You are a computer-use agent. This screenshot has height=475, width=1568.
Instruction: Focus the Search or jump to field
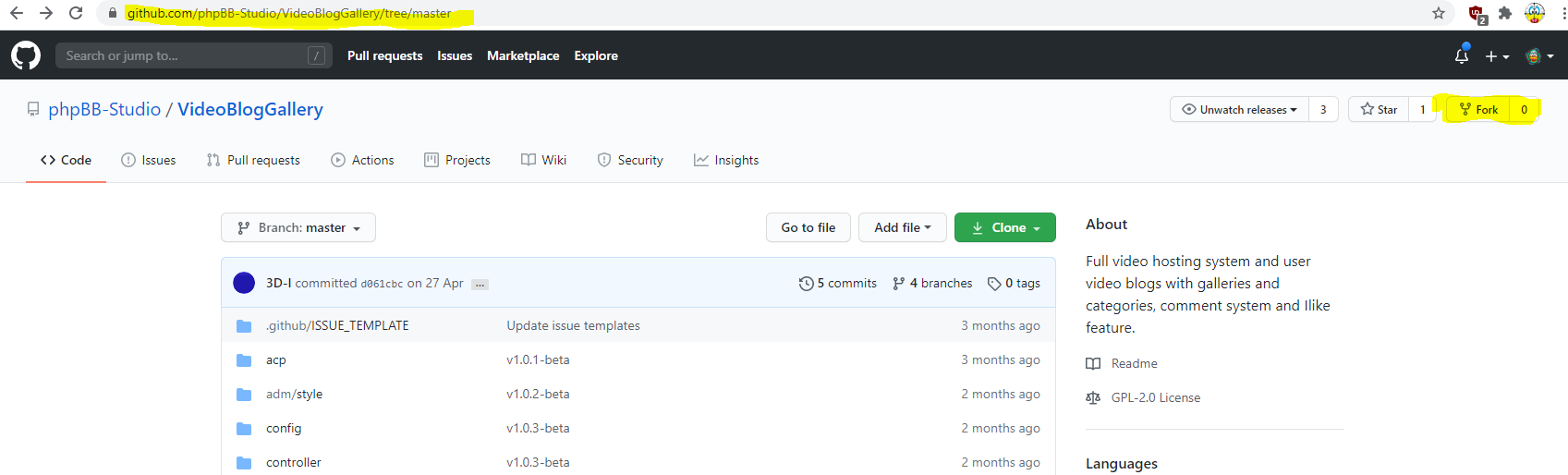point(185,55)
